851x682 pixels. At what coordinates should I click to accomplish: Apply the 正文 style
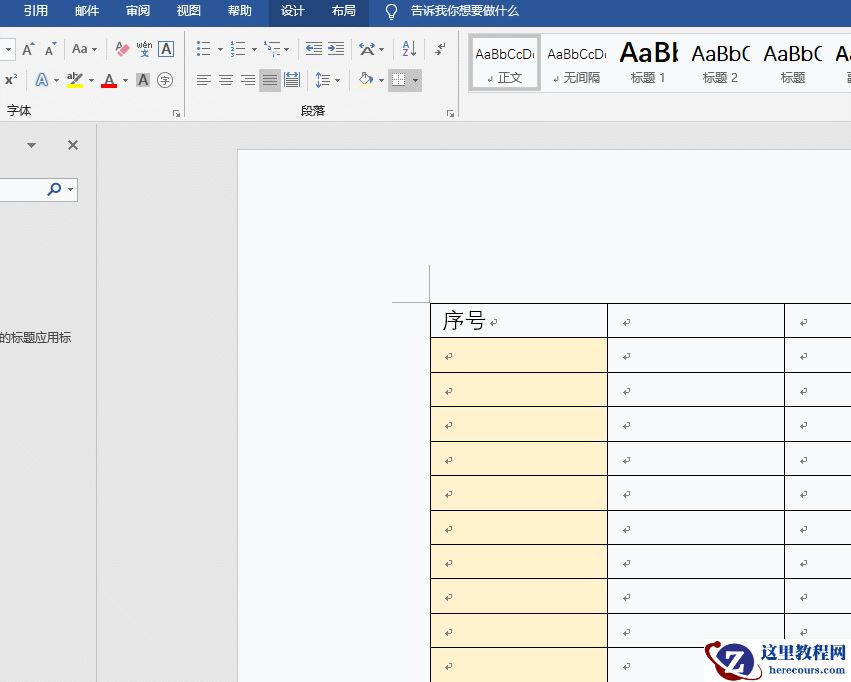(504, 62)
